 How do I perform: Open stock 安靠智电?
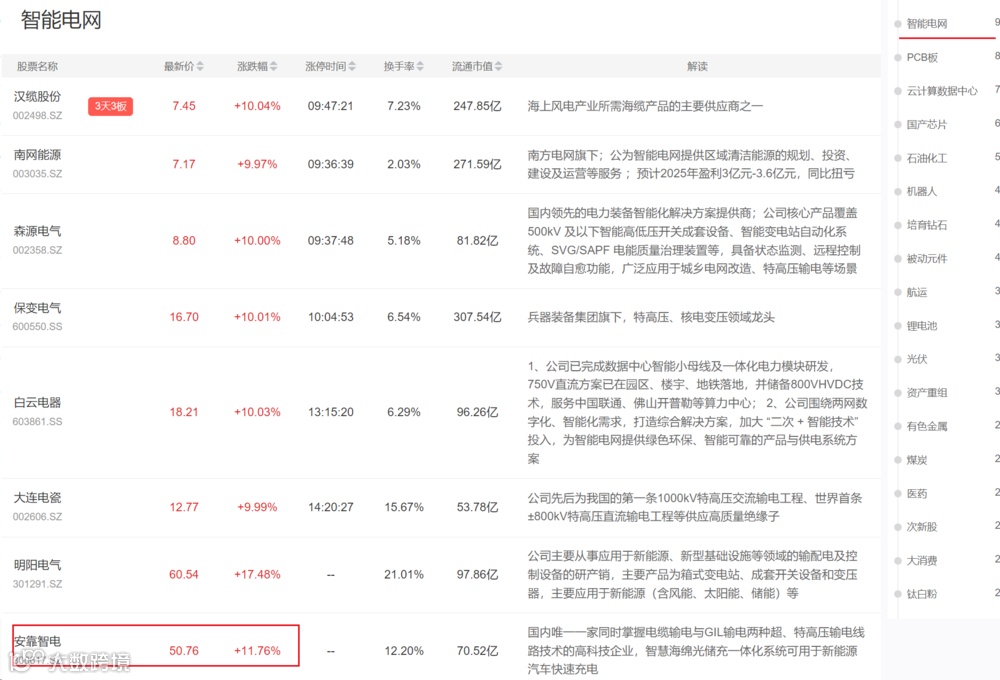coord(38,641)
